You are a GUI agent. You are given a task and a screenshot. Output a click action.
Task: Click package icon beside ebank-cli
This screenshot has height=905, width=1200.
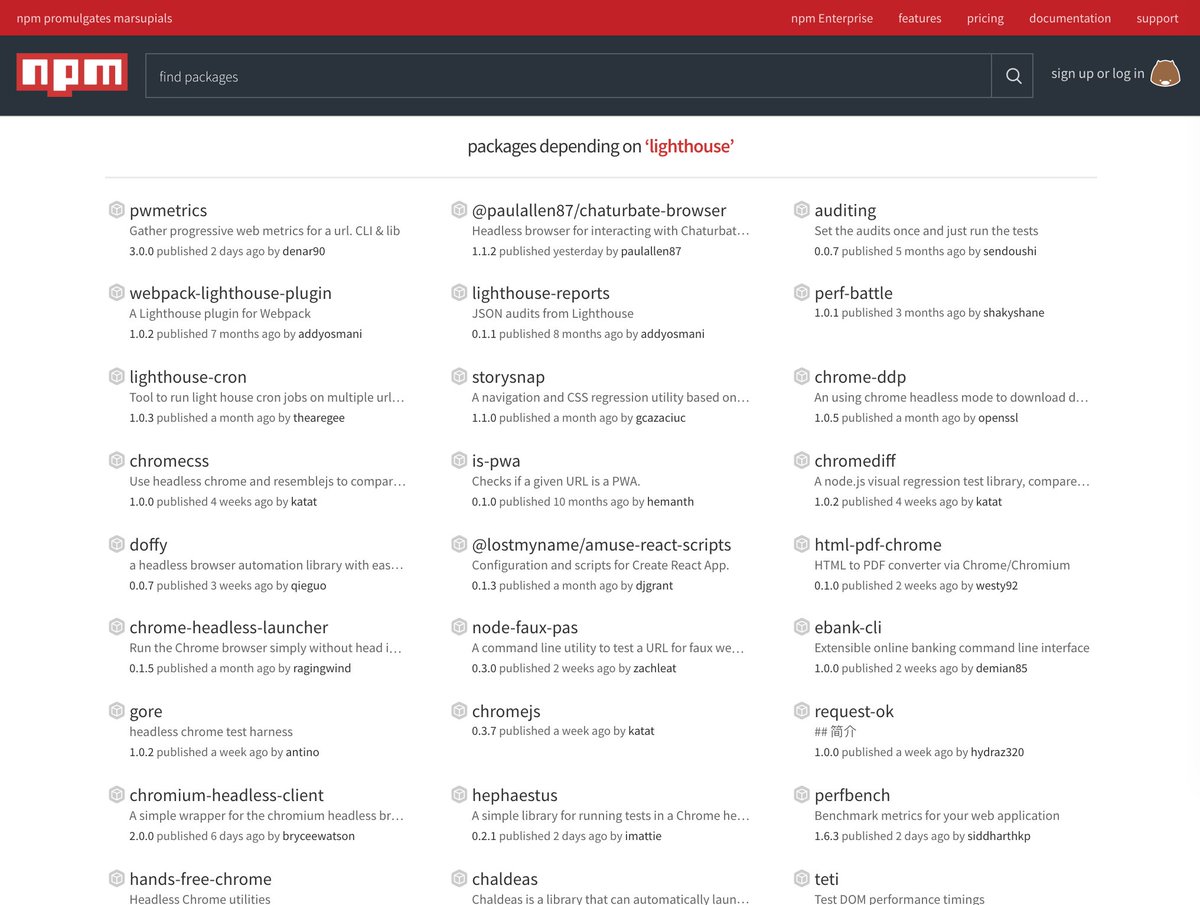point(801,627)
